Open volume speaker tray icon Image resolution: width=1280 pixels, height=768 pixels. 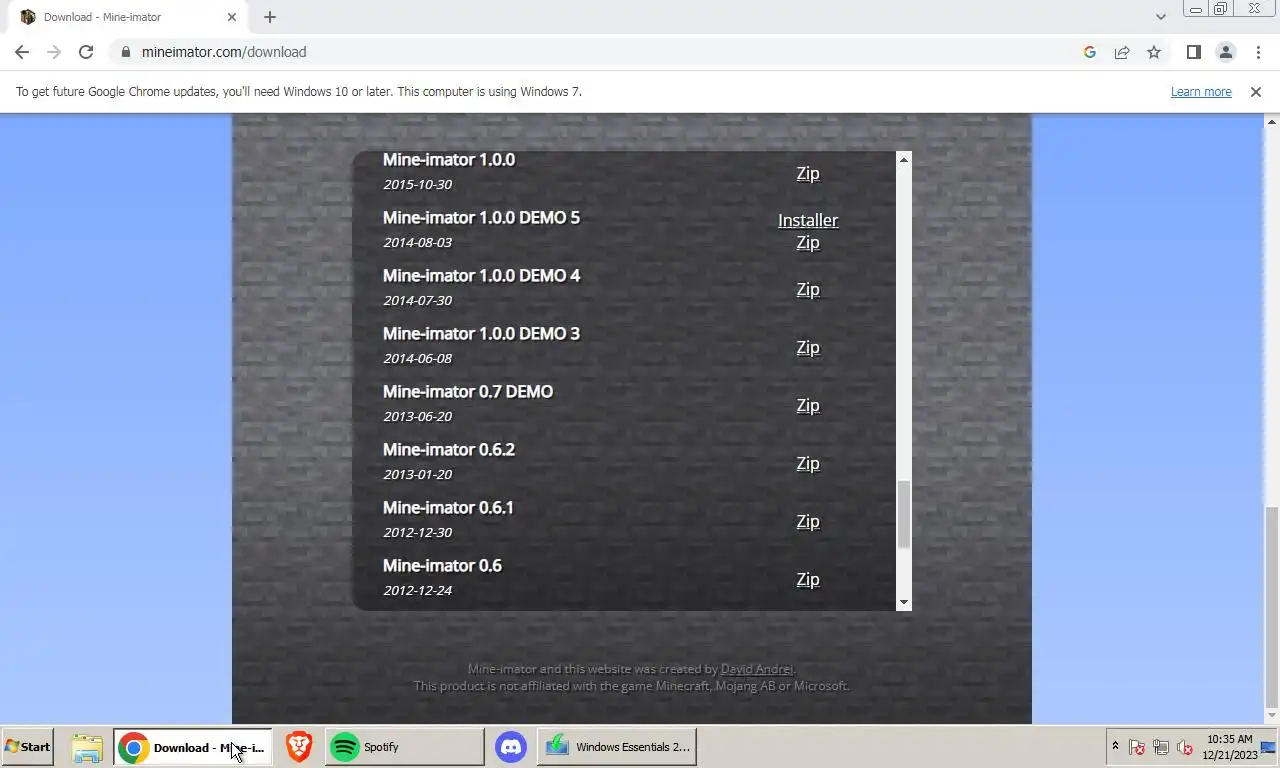(1185, 747)
